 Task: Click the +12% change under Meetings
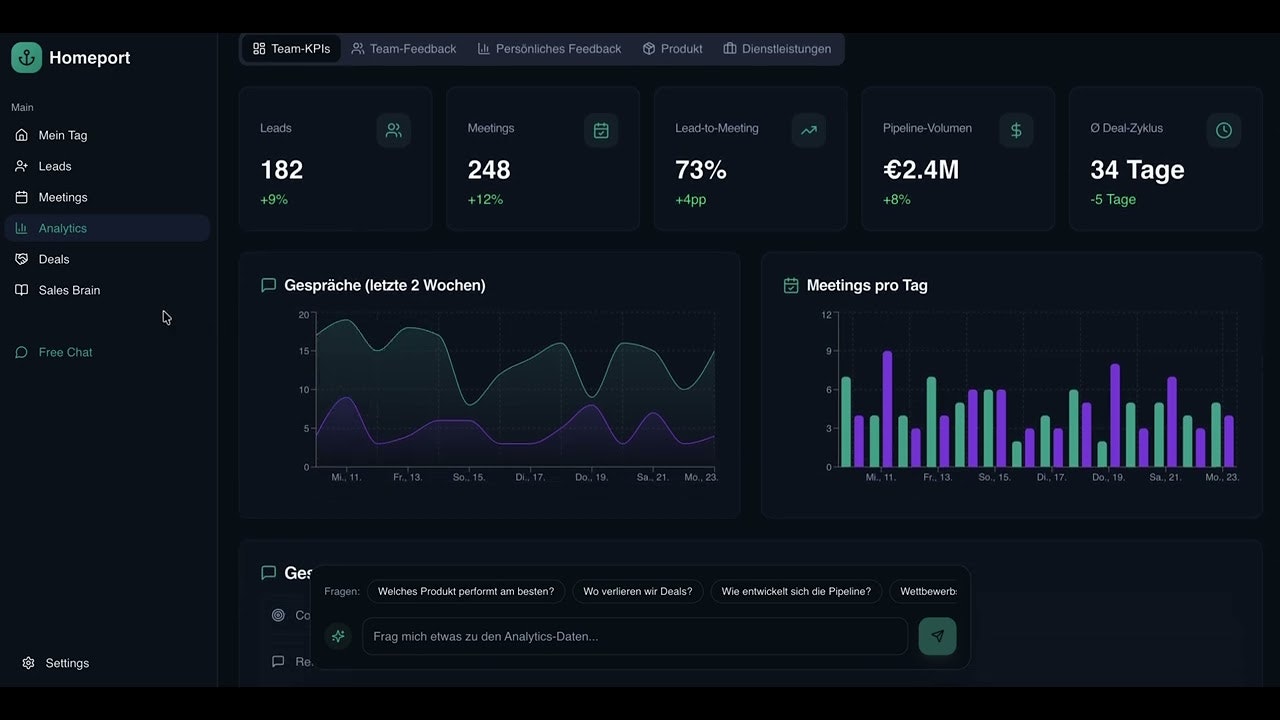(x=485, y=199)
